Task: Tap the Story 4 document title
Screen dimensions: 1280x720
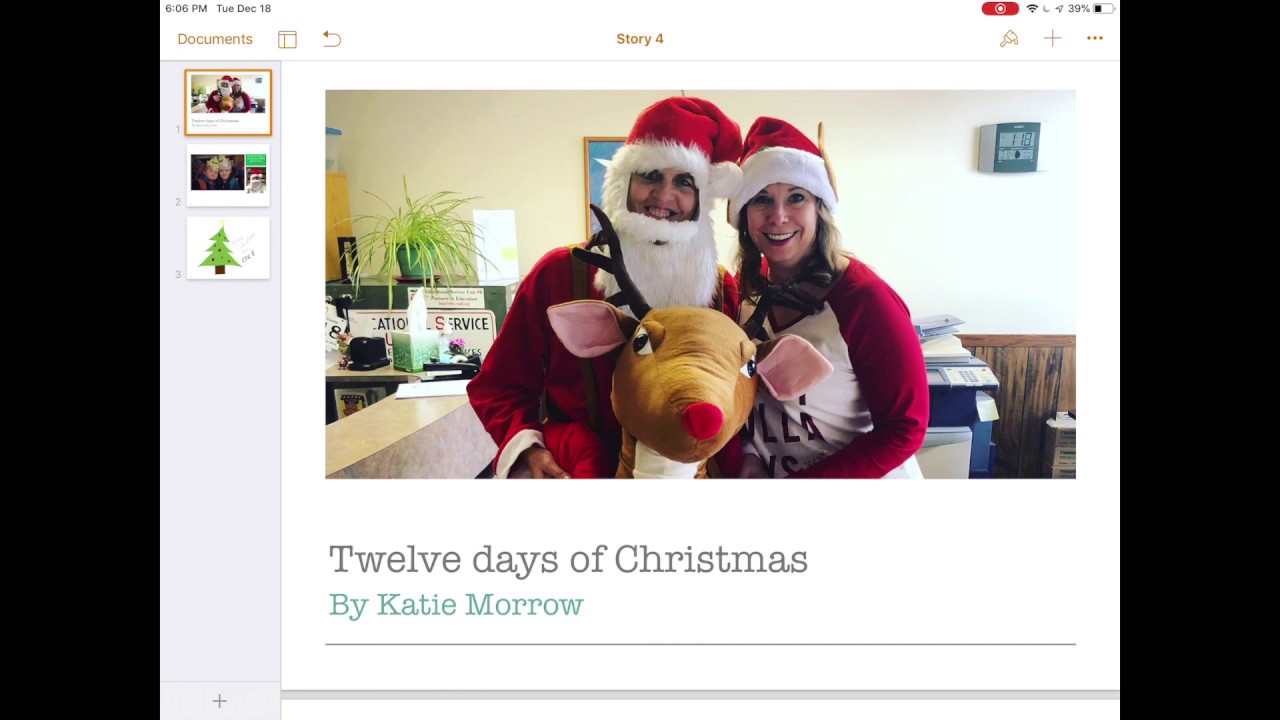Action: (x=640, y=39)
